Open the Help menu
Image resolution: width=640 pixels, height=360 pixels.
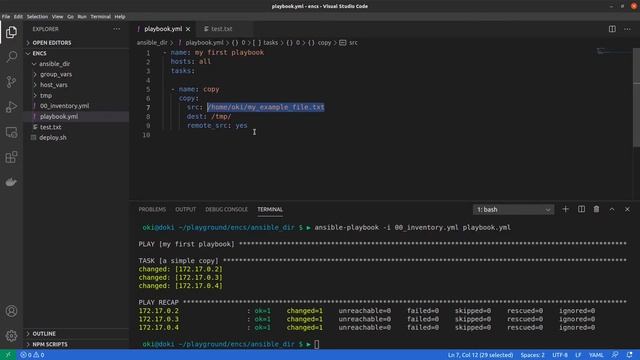120,17
